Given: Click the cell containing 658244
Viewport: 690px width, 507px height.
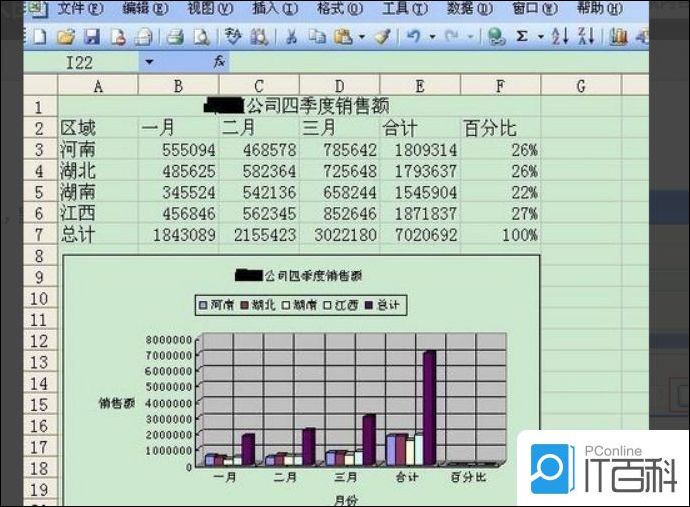Looking at the screenshot, I should [x=339, y=192].
